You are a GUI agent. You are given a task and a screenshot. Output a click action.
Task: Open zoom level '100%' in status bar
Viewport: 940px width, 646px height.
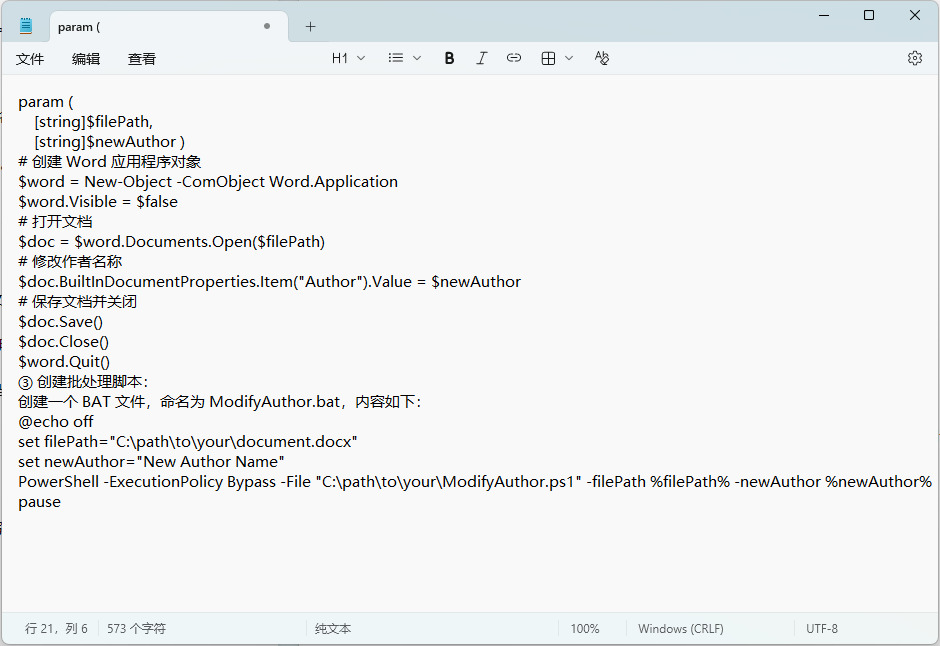(585, 629)
